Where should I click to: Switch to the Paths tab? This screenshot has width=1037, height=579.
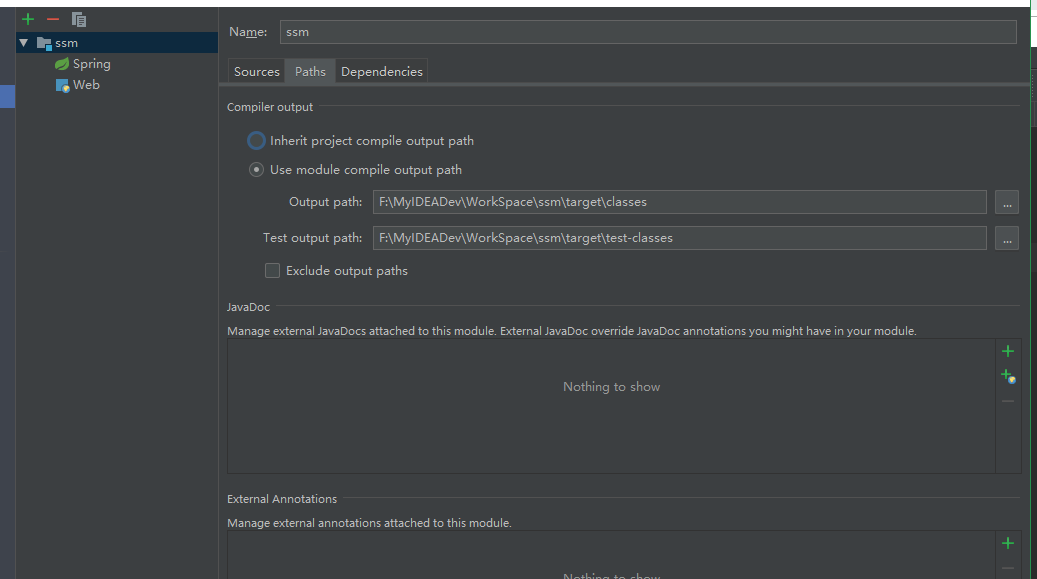(x=310, y=72)
